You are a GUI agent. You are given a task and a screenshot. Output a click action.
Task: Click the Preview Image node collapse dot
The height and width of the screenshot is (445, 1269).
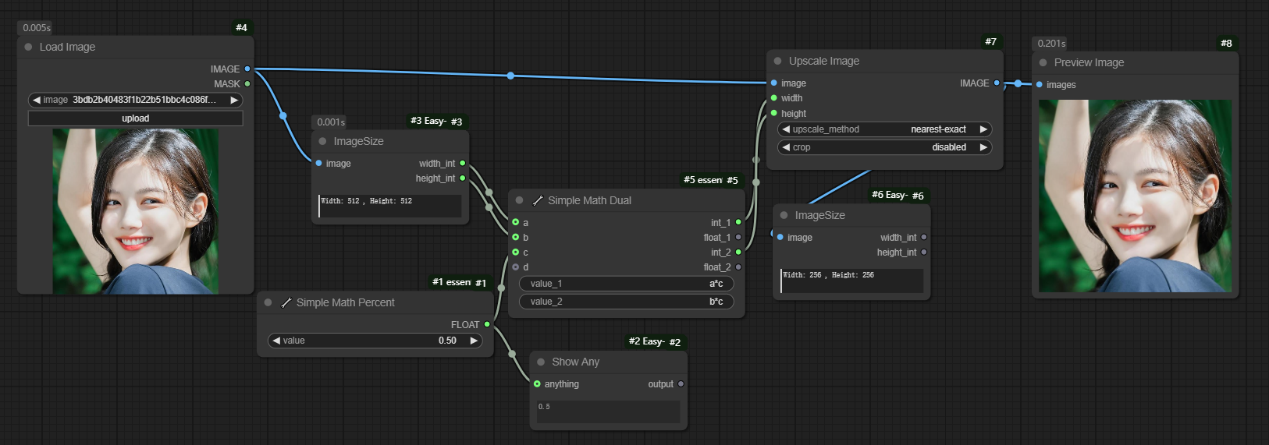click(x=1043, y=62)
